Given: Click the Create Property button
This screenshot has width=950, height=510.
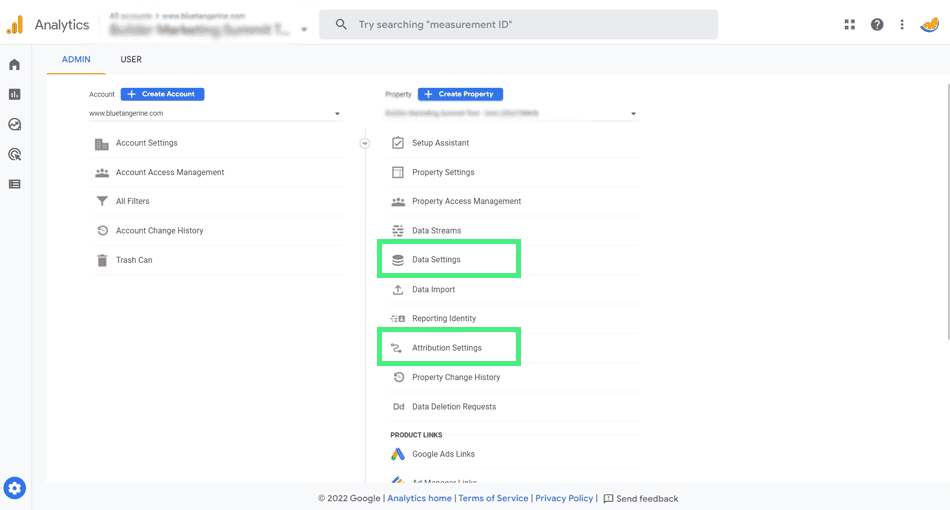Looking at the screenshot, I should click(460, 94).
